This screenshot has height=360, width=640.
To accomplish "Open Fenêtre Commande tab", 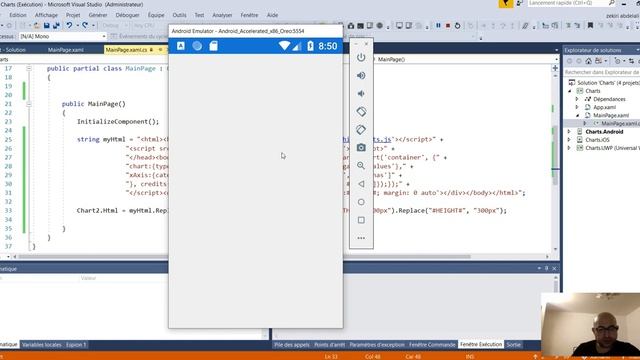I will click(432, 345).
